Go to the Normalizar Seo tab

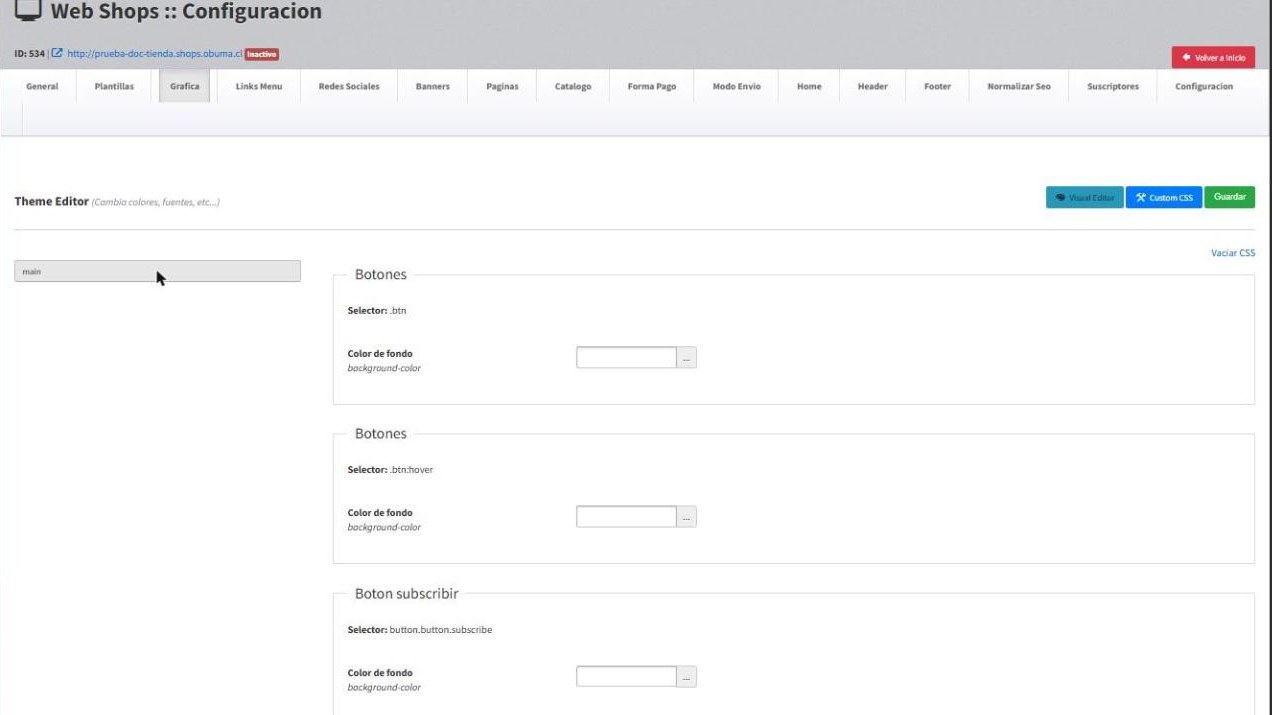1019,86
